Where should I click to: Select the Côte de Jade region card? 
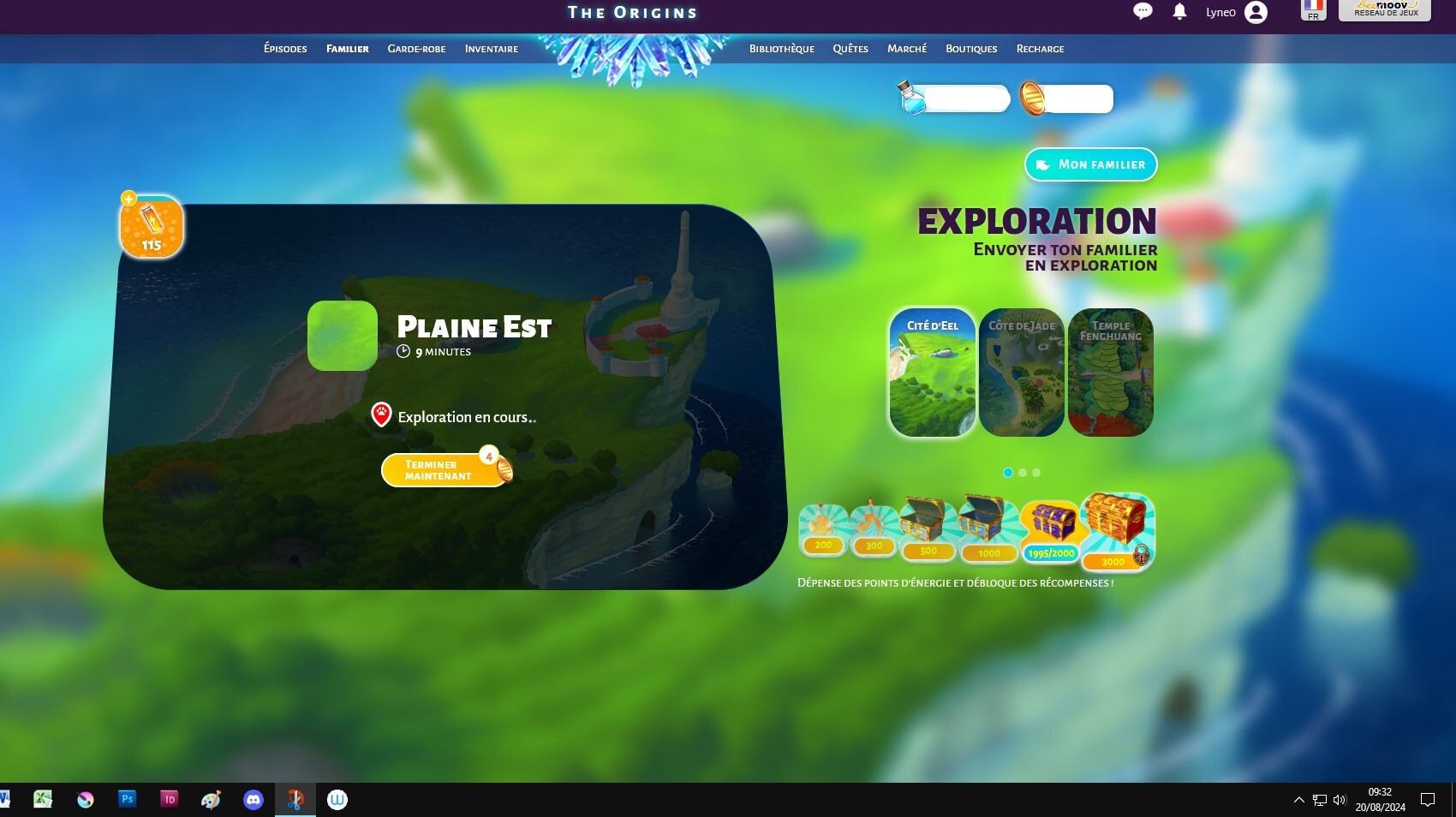1022,373
